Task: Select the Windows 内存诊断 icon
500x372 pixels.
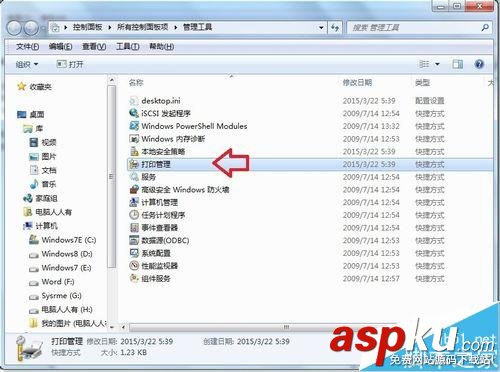Action: (134, 138)
